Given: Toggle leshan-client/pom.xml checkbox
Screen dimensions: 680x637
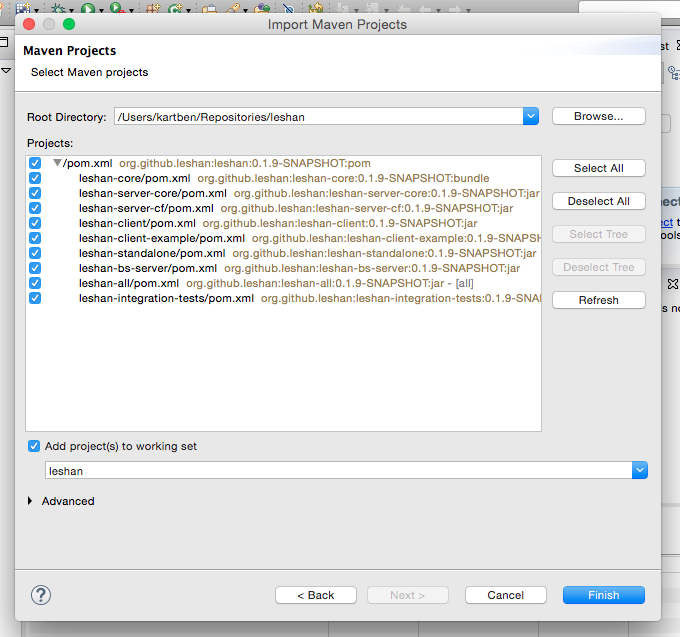Looking at the screenshot, I should (35, 223).
